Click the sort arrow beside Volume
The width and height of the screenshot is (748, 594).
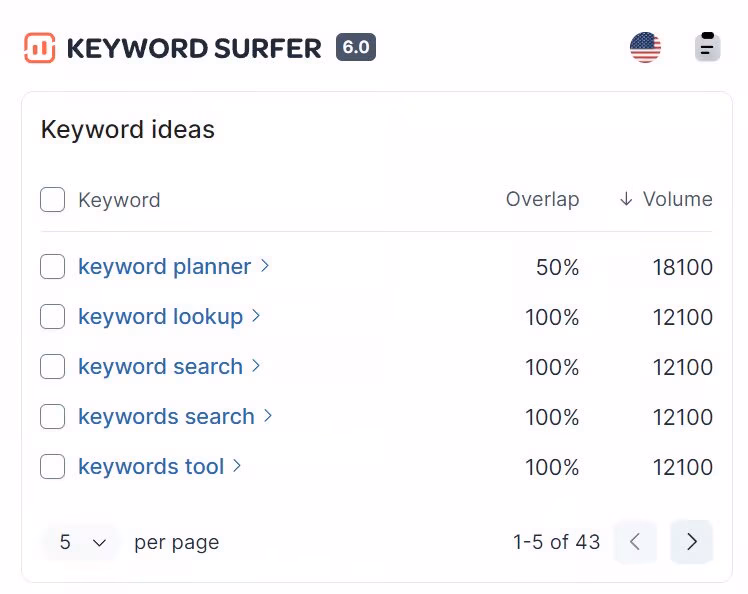click(626, 199)
